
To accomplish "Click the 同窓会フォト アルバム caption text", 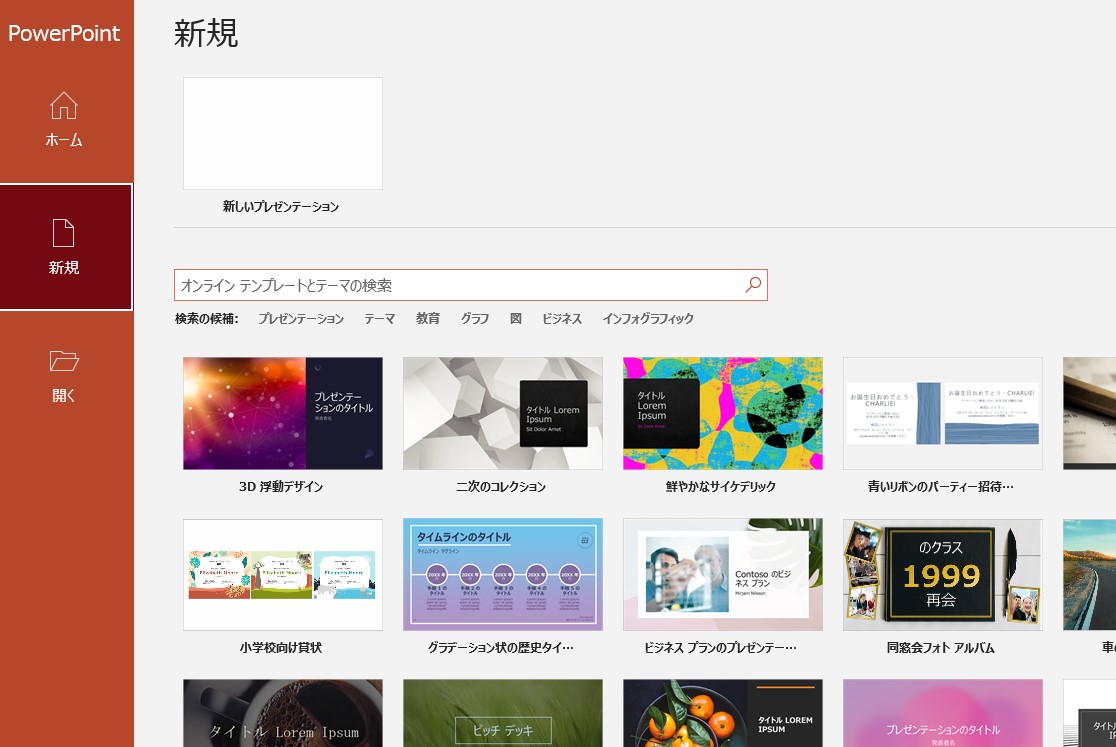I will click(x=940, y=648).
